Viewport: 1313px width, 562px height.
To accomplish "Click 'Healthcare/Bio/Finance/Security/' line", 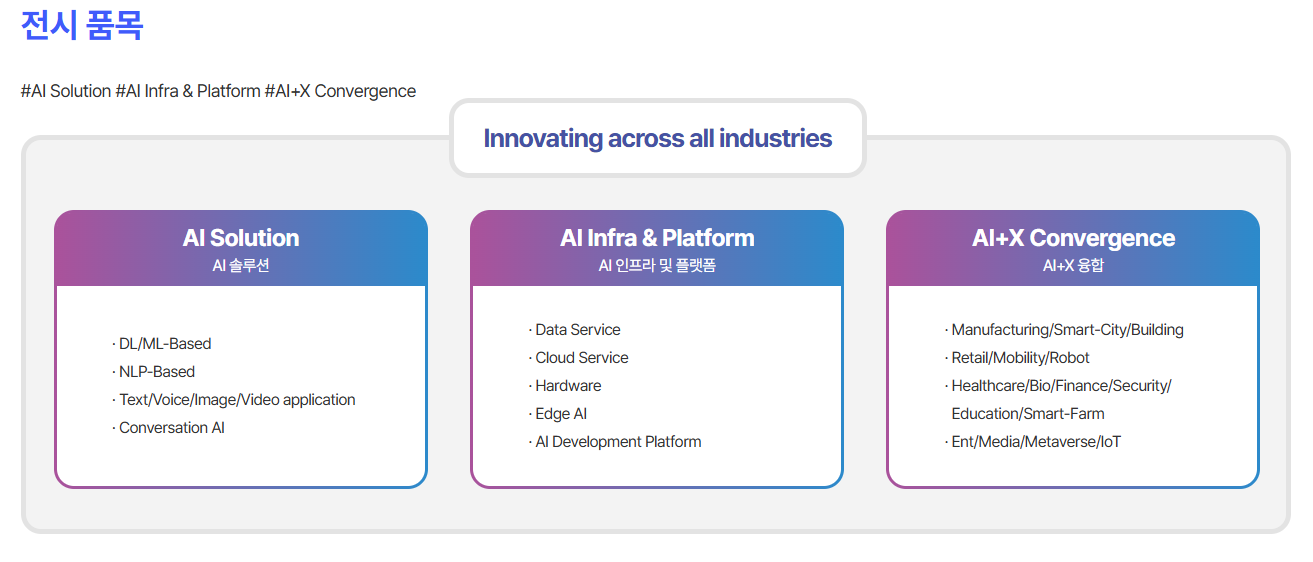I will click(x=1058, y=386).
